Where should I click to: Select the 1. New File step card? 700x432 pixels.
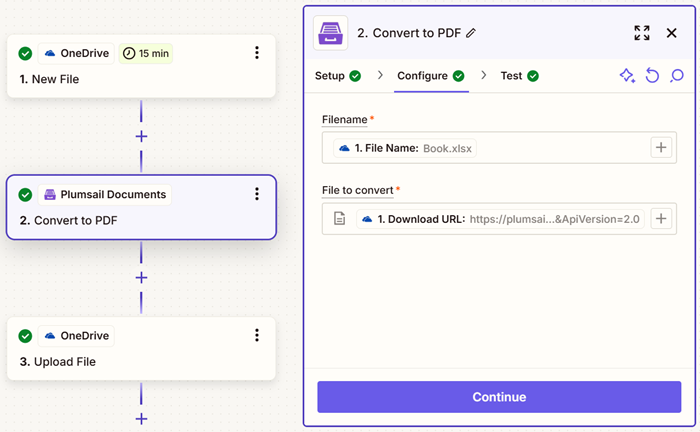141,66
